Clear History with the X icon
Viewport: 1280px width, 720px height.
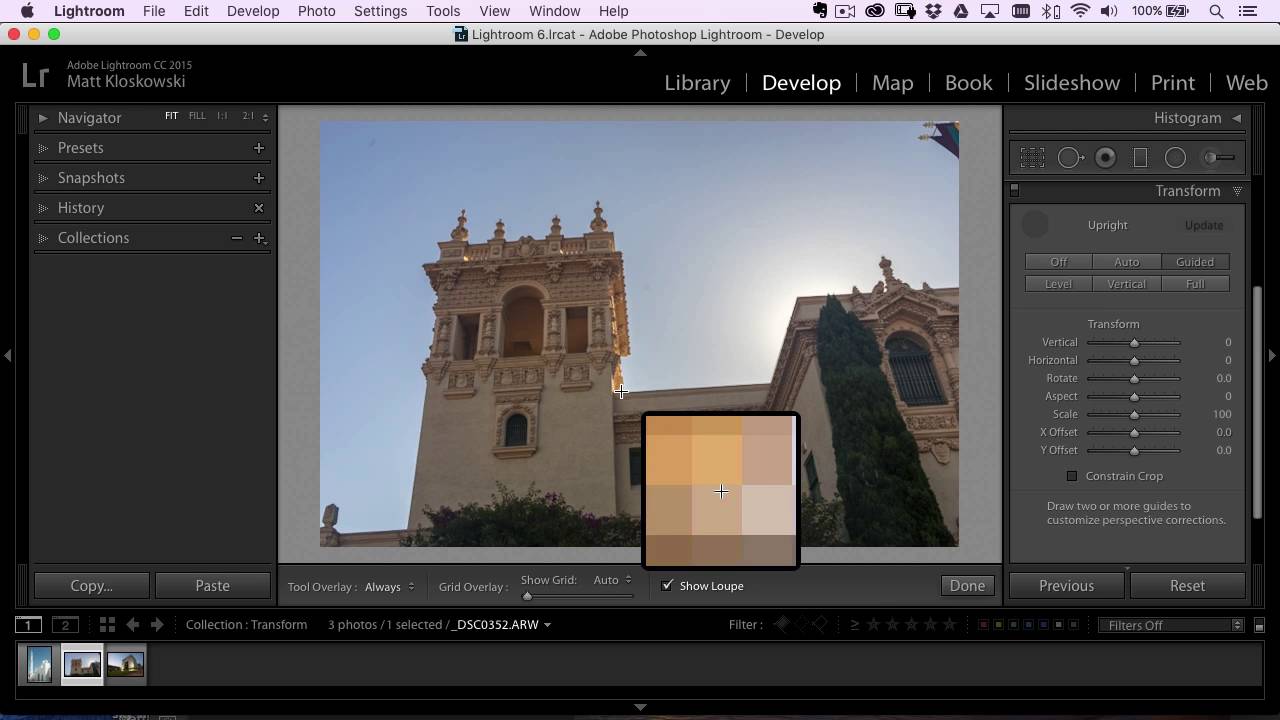[259, 208]
